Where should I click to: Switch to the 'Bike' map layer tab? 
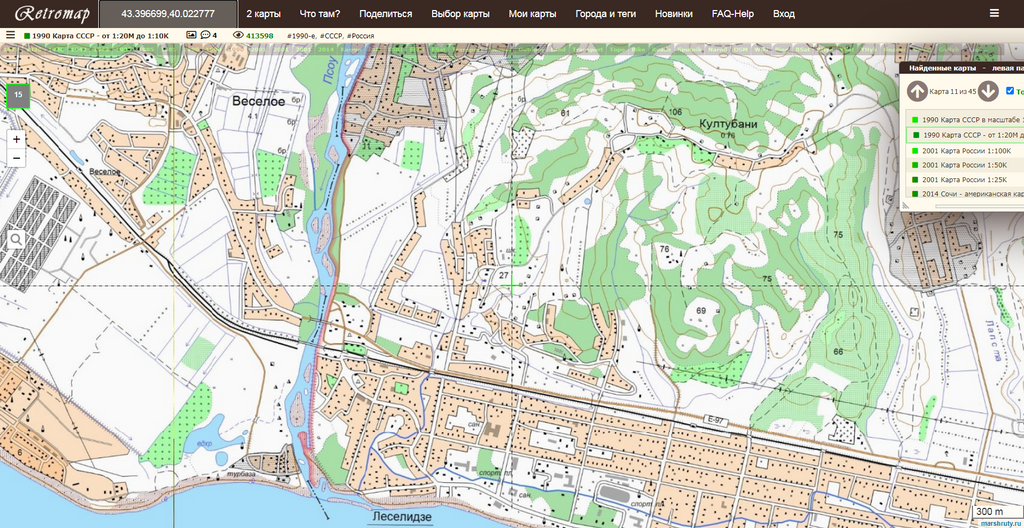[638, 49]
